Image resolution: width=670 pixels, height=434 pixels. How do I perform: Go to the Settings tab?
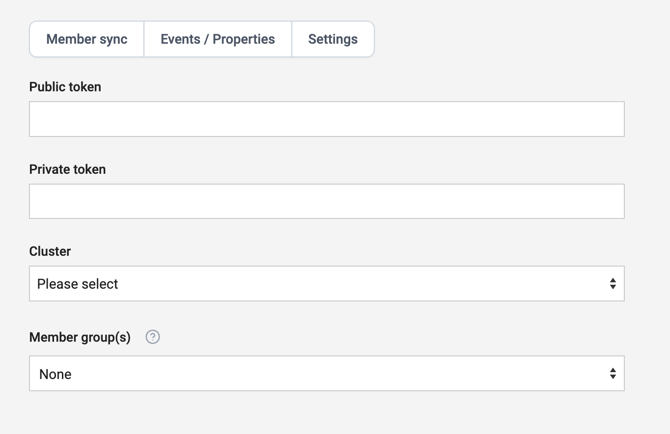point(333,39)
